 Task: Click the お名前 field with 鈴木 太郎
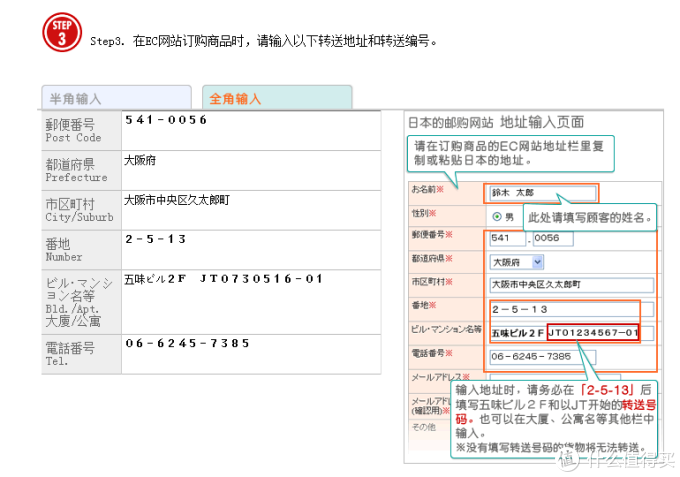[x=540, y=192]
